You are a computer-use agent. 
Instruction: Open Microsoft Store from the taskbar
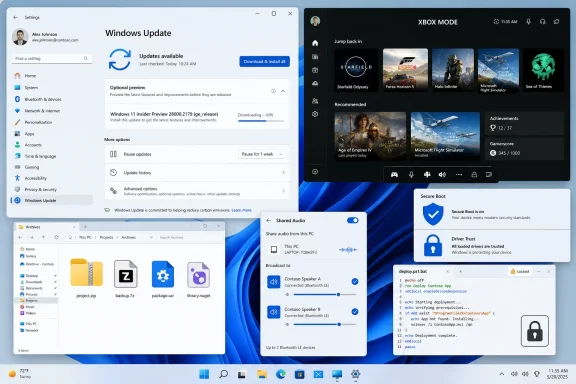click(300, 374)
